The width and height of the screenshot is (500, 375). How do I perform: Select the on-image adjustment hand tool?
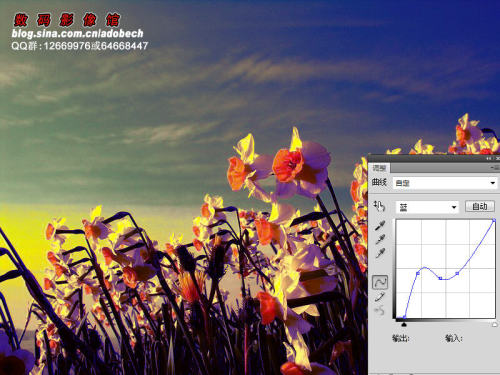(379, 206)
